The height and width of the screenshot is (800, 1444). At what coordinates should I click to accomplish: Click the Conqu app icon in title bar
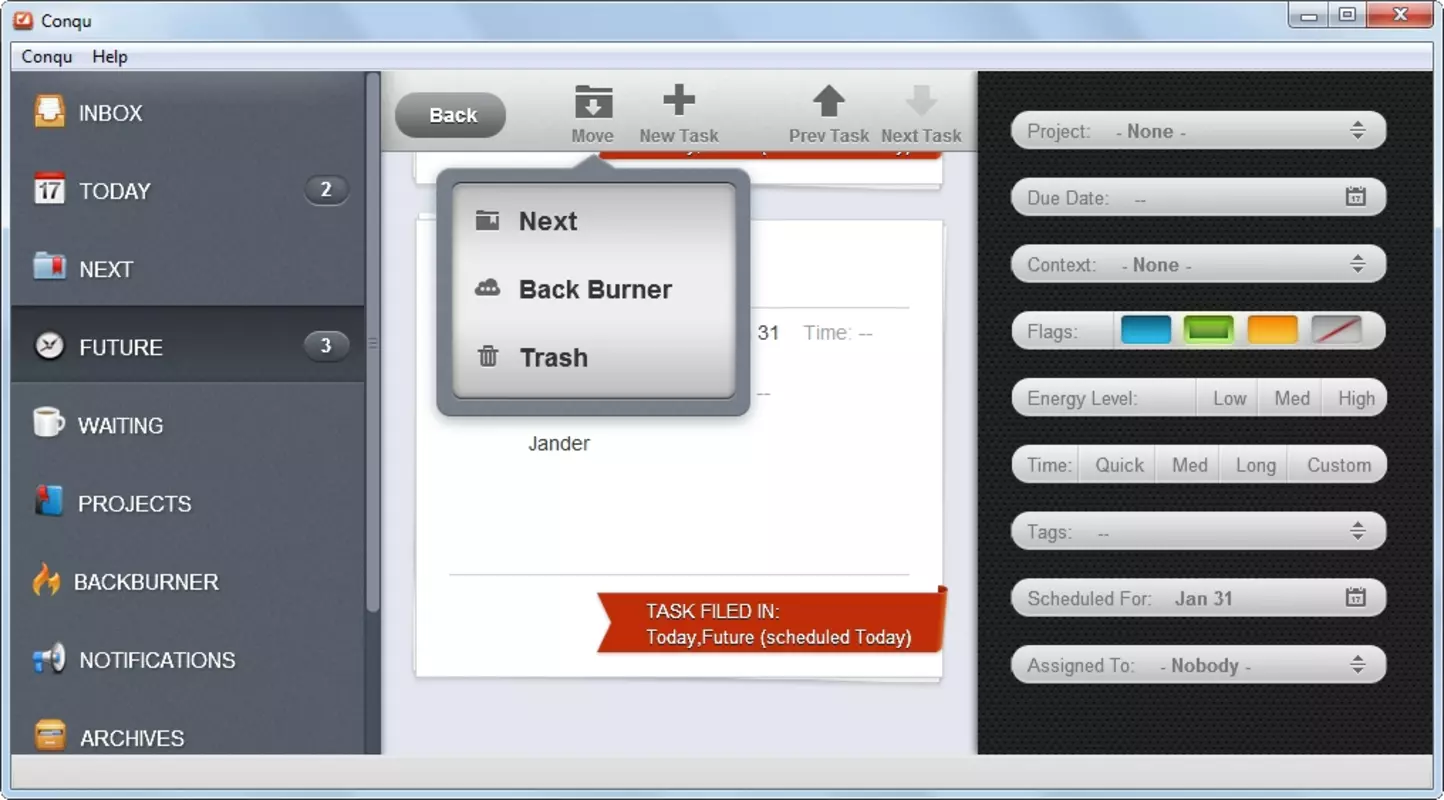point(23,19)
